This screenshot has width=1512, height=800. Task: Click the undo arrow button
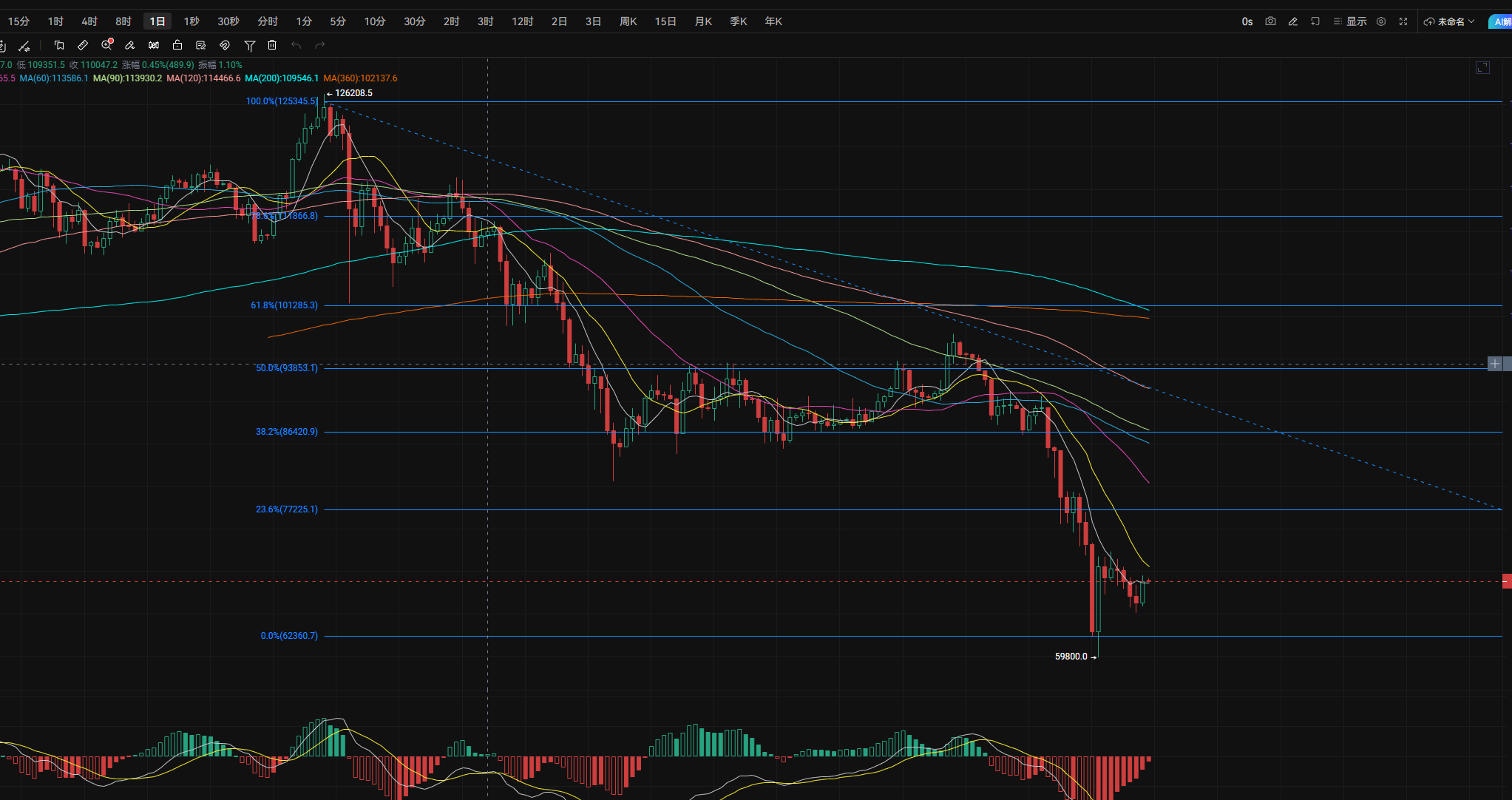296,45
